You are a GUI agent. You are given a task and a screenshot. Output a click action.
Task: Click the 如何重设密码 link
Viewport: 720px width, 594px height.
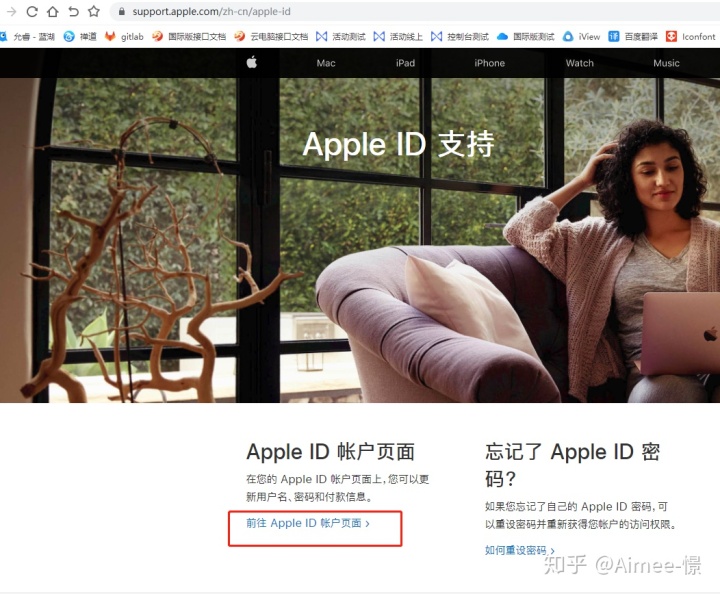click(x=520, y=550)
